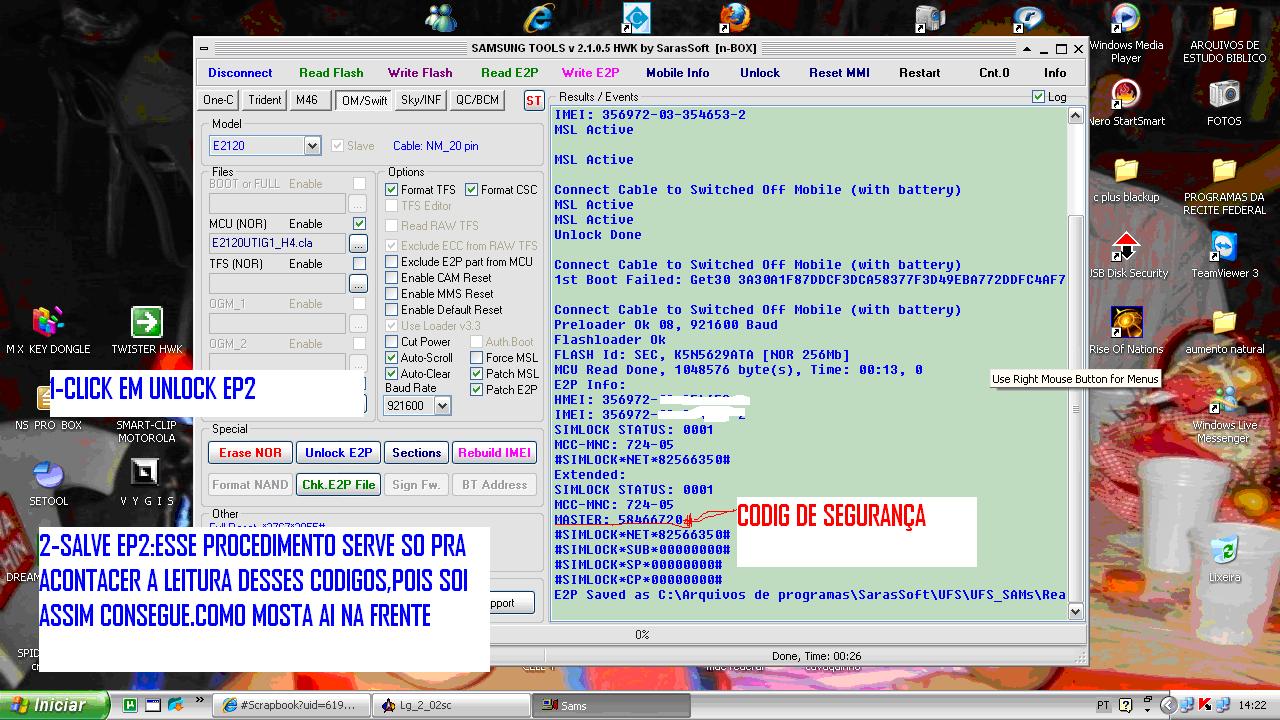This screenshot has width=1280, height=720.
Task: Open the QC/BCM tab
Action: click(x=477, y=100)
